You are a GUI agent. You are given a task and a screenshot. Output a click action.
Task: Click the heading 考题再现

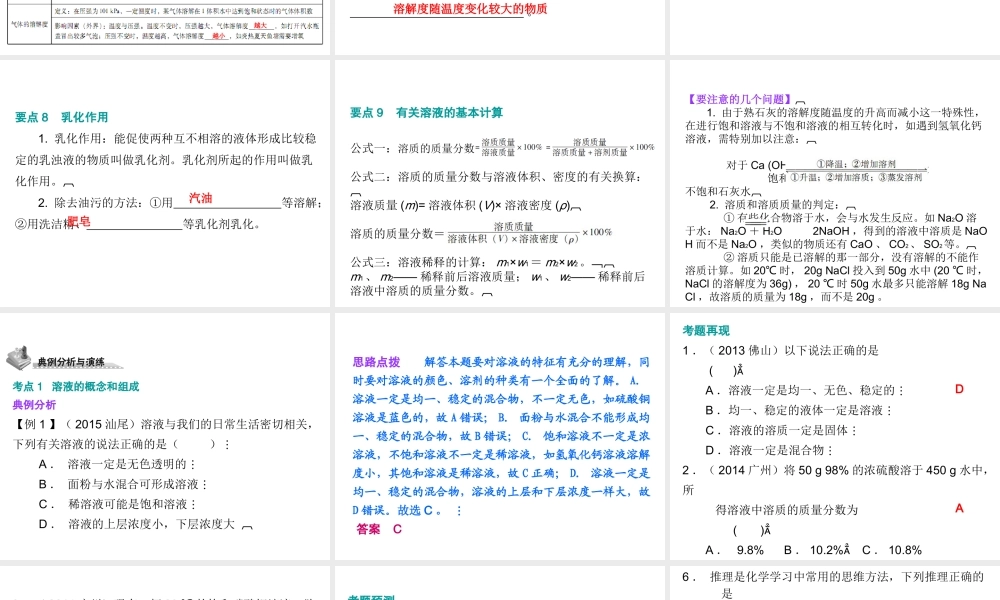click(706, 331)
